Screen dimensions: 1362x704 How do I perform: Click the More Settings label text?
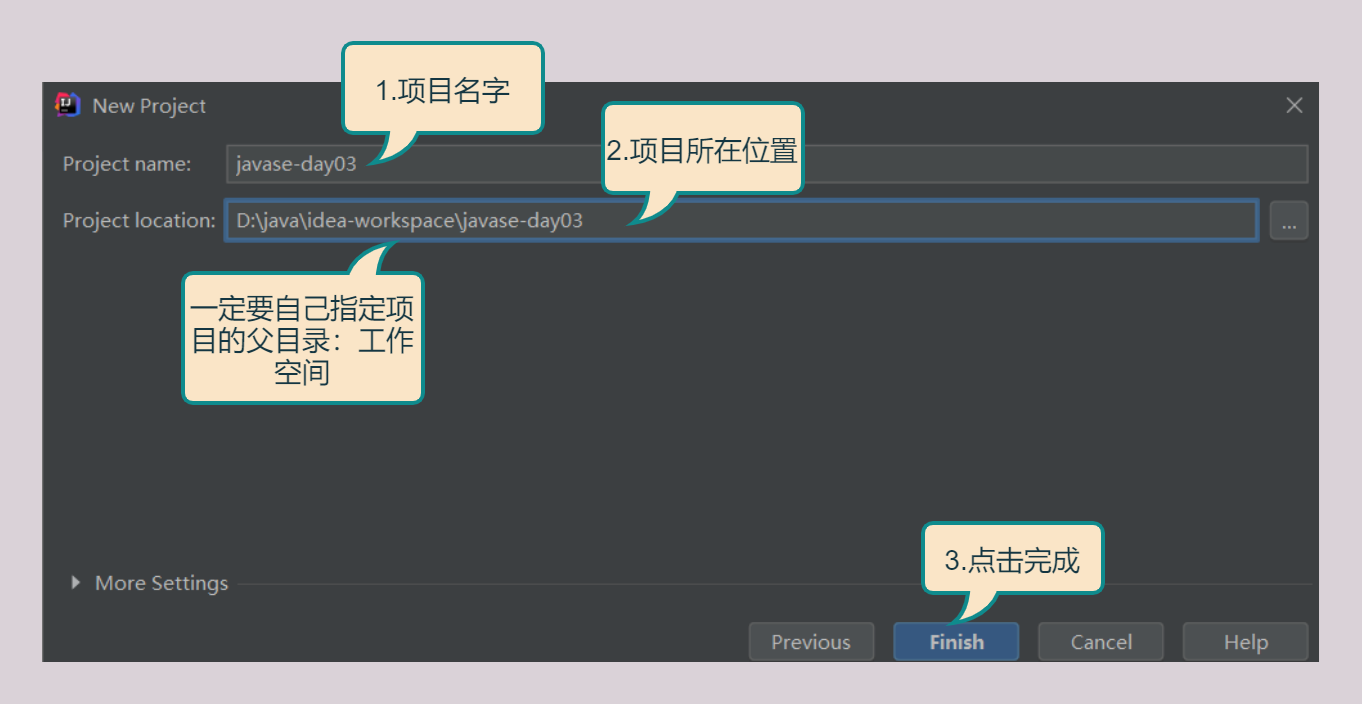point(161,583)
